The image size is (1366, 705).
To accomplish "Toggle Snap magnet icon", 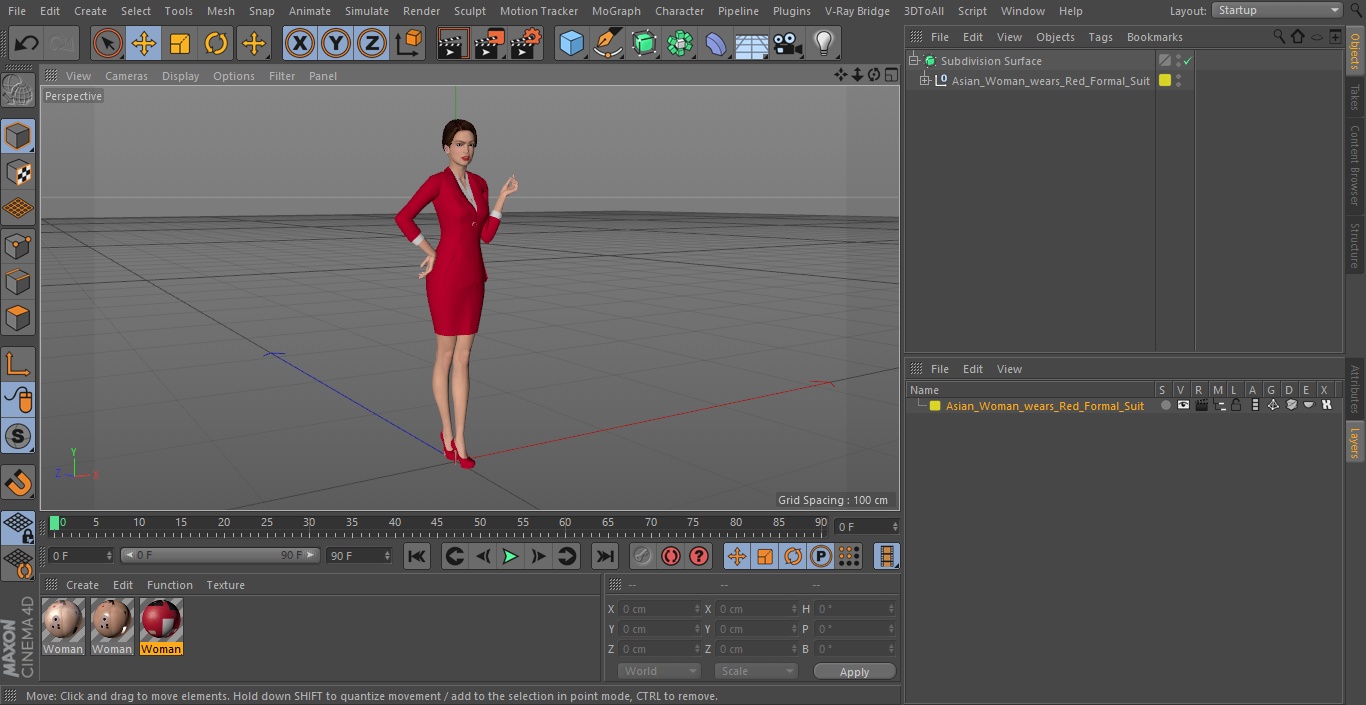I will [x=18, y=483].
